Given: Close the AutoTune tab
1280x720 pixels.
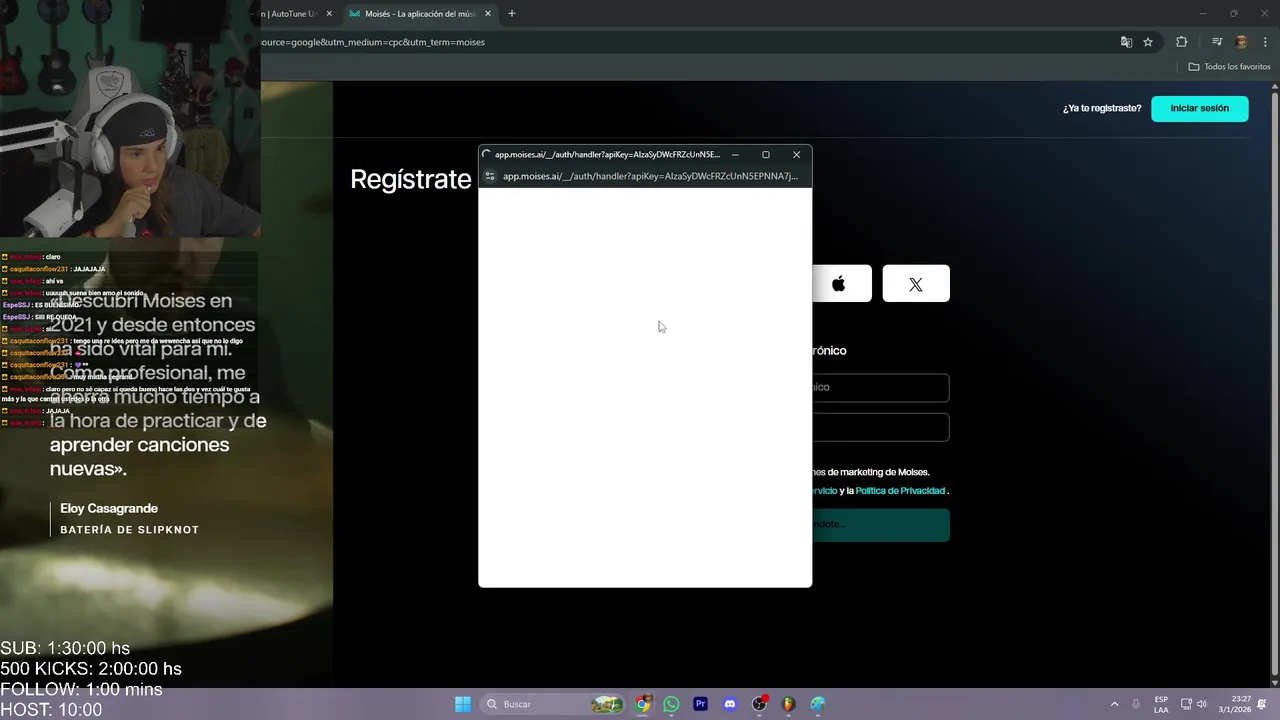Looking at the screenshot, I should click(329, 14).
